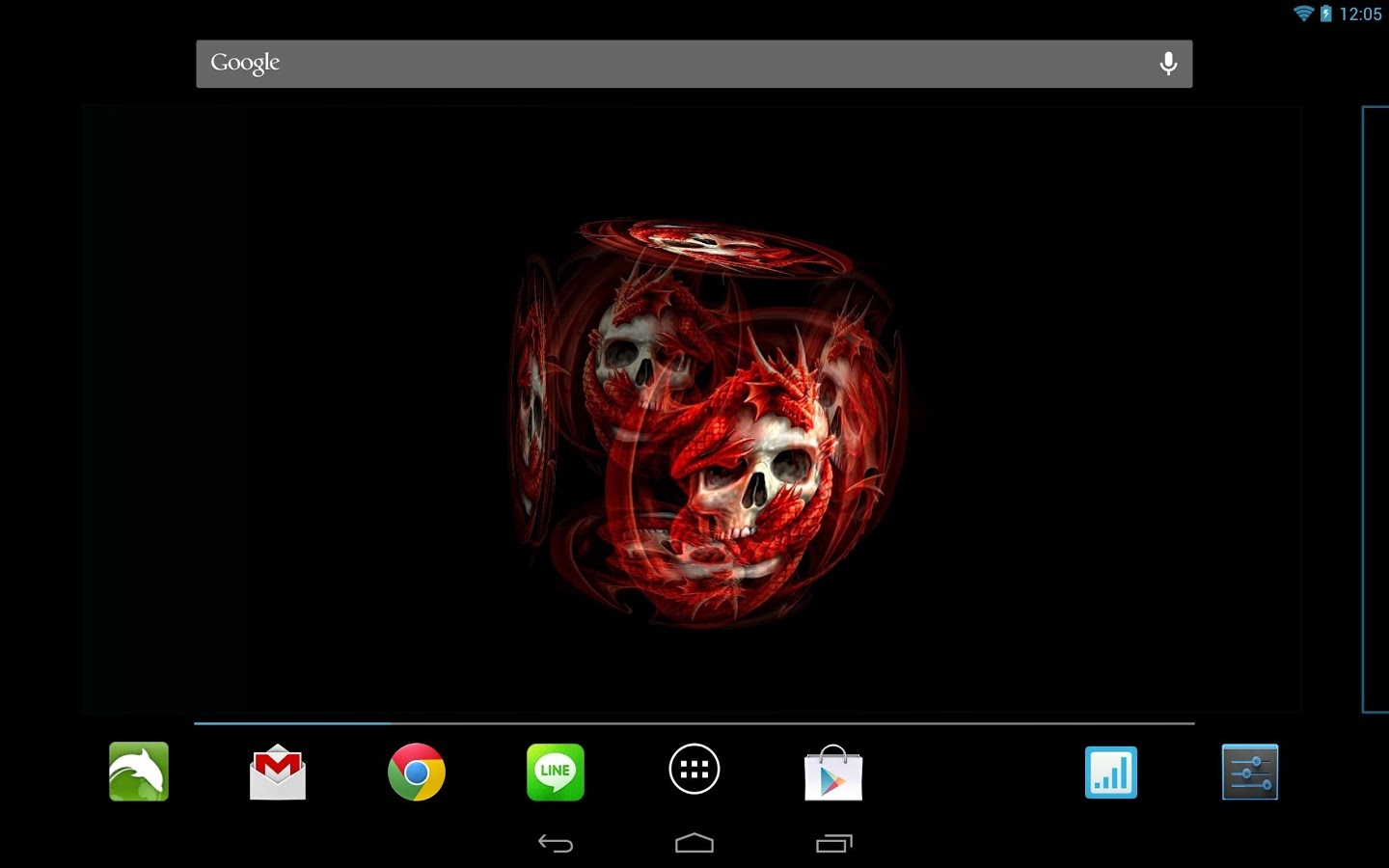The width and height of the screenshot is (1389, 868).
Task: Open the all apps drawer
Action: [x=694, y=770]
